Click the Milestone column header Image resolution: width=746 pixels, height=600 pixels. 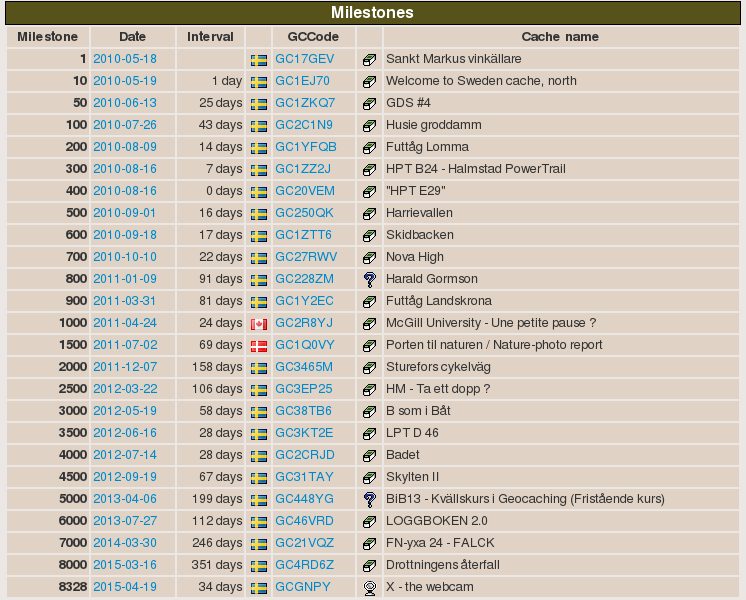[x=47, y=37]
